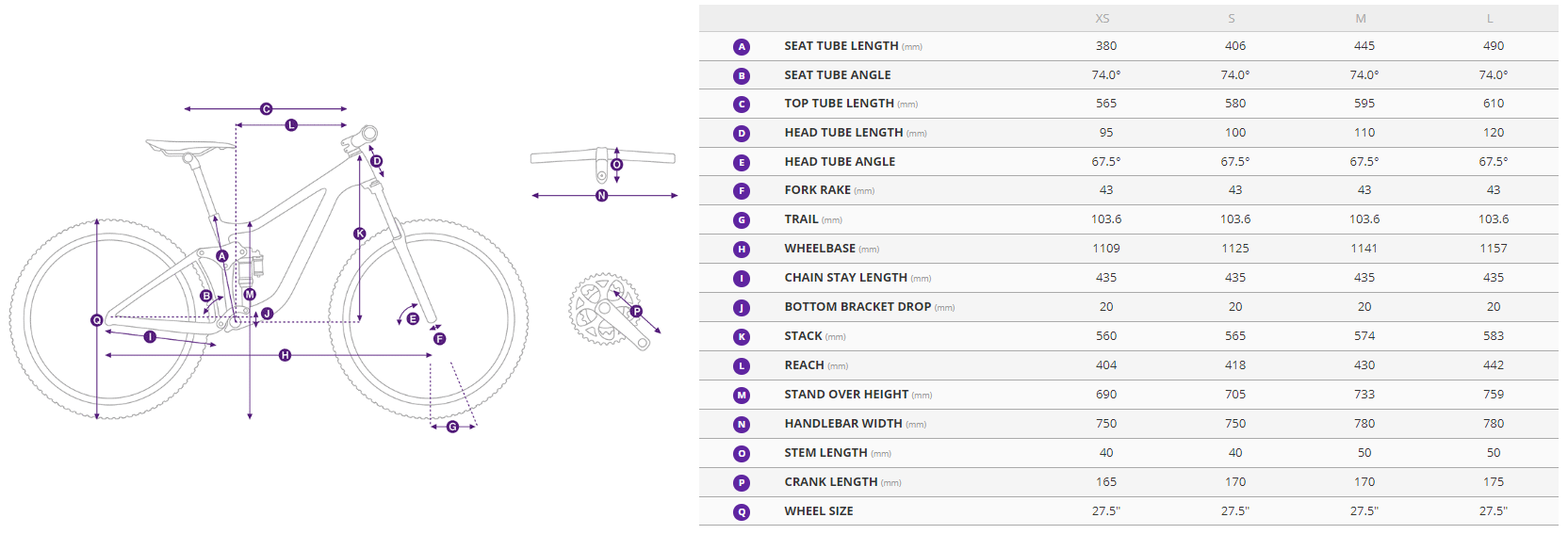The height and width of the screenshot is (534, 1568).
Task: Click the Q marker beside the rear wheel
Action: [x=96, y=320]
